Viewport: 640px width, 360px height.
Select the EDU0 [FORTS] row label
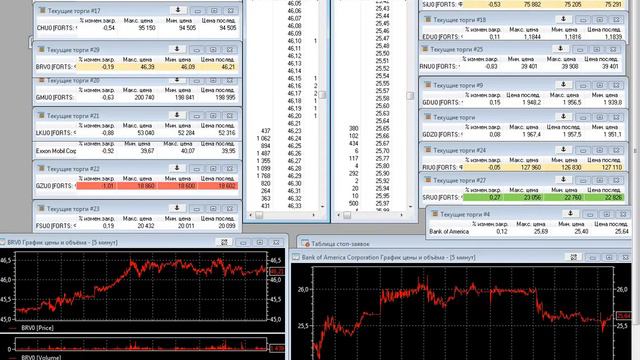(x=442, y=37)
